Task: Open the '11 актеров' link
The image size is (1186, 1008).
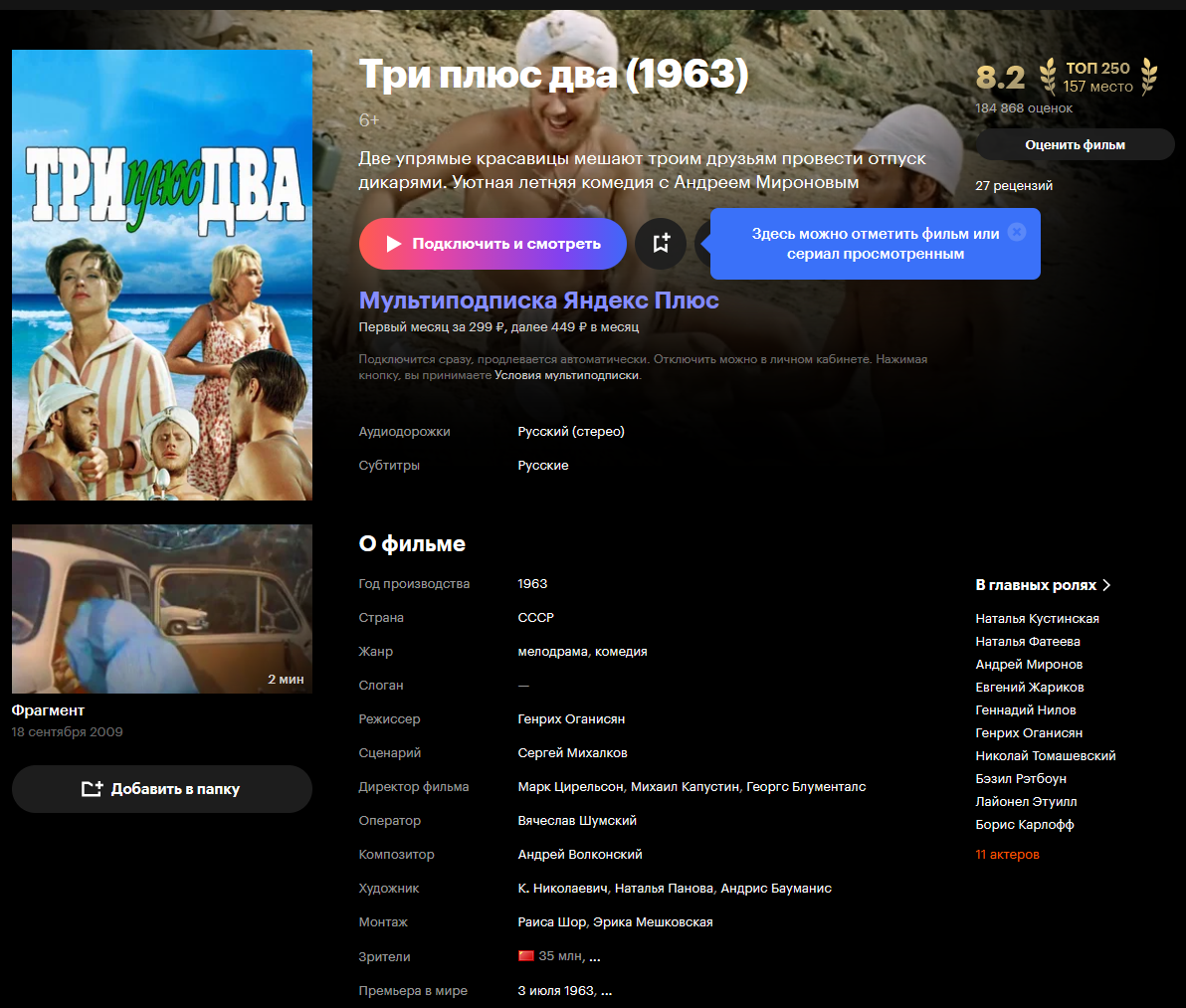Action: 1007,855
